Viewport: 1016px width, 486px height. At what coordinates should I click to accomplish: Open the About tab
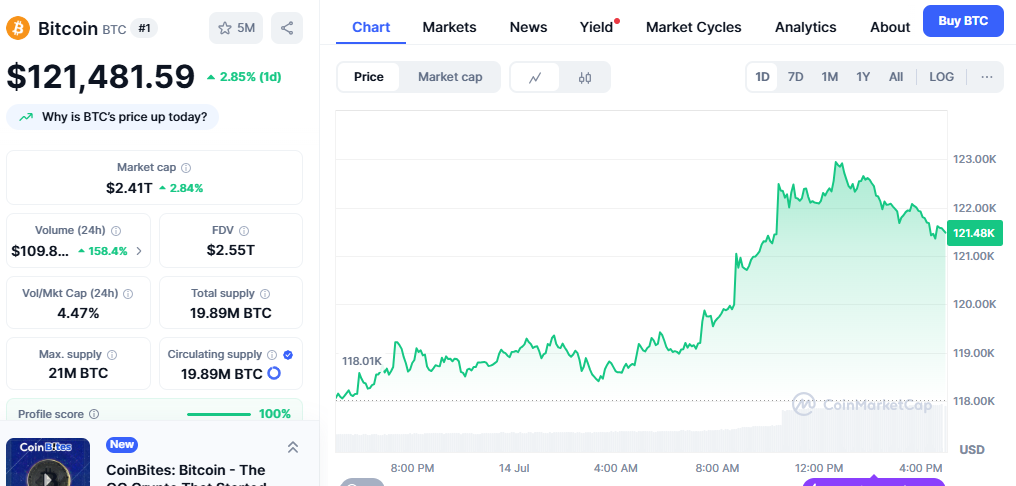[890, 27]
